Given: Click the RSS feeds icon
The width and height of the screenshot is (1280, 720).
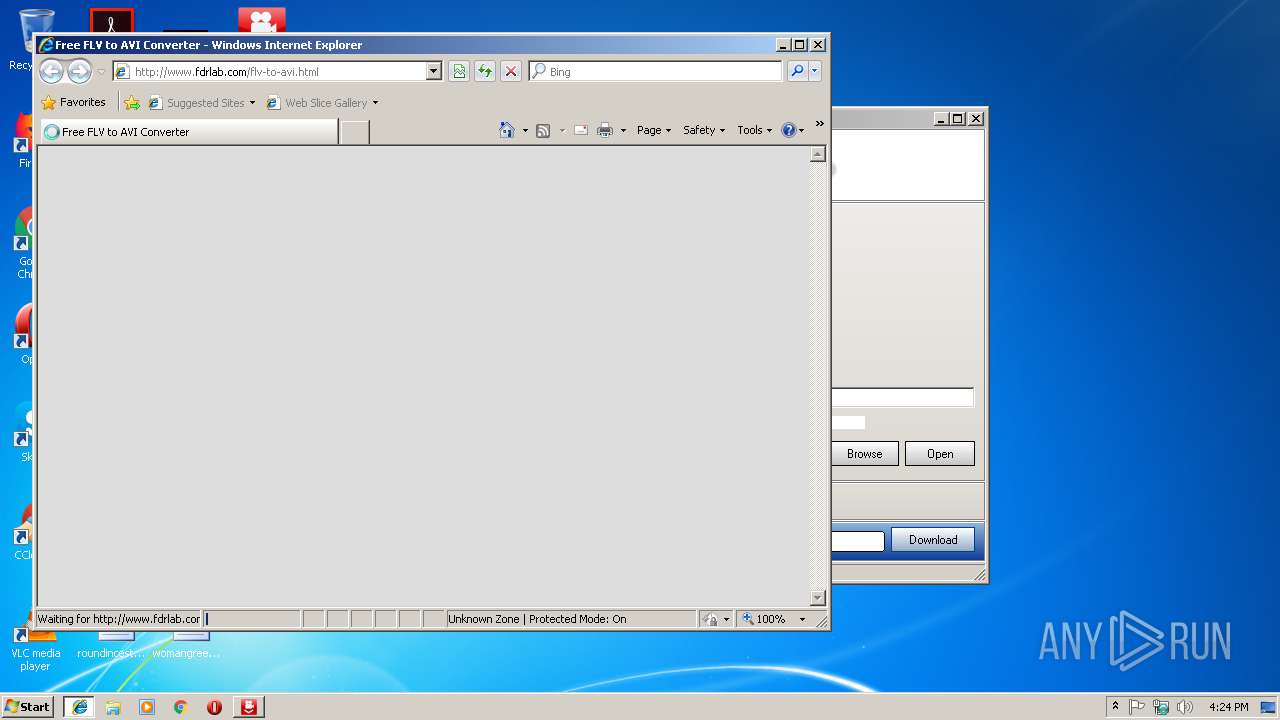Looking at the screenshot, I should 543,130.
